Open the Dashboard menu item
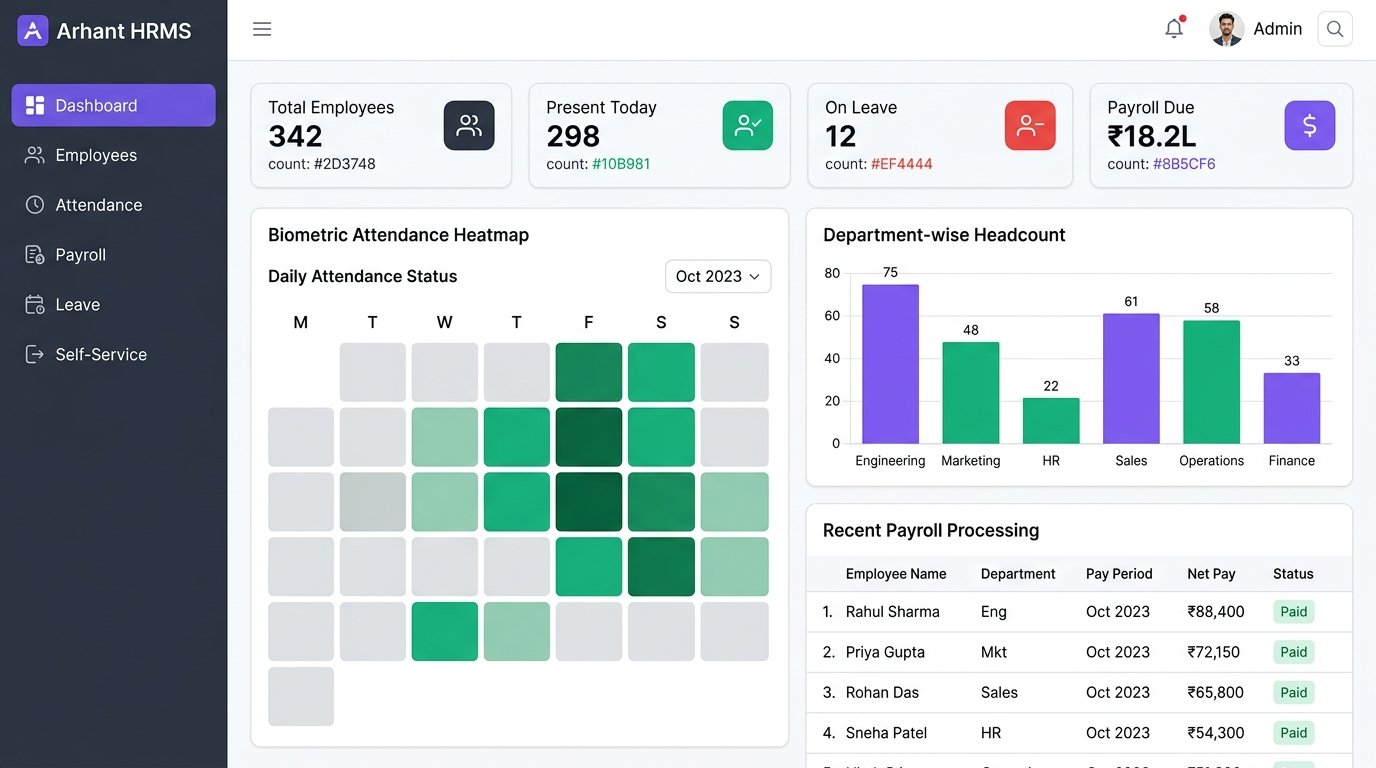The height and width of the screenshot is (768, 1376). [x=113, y=105]
